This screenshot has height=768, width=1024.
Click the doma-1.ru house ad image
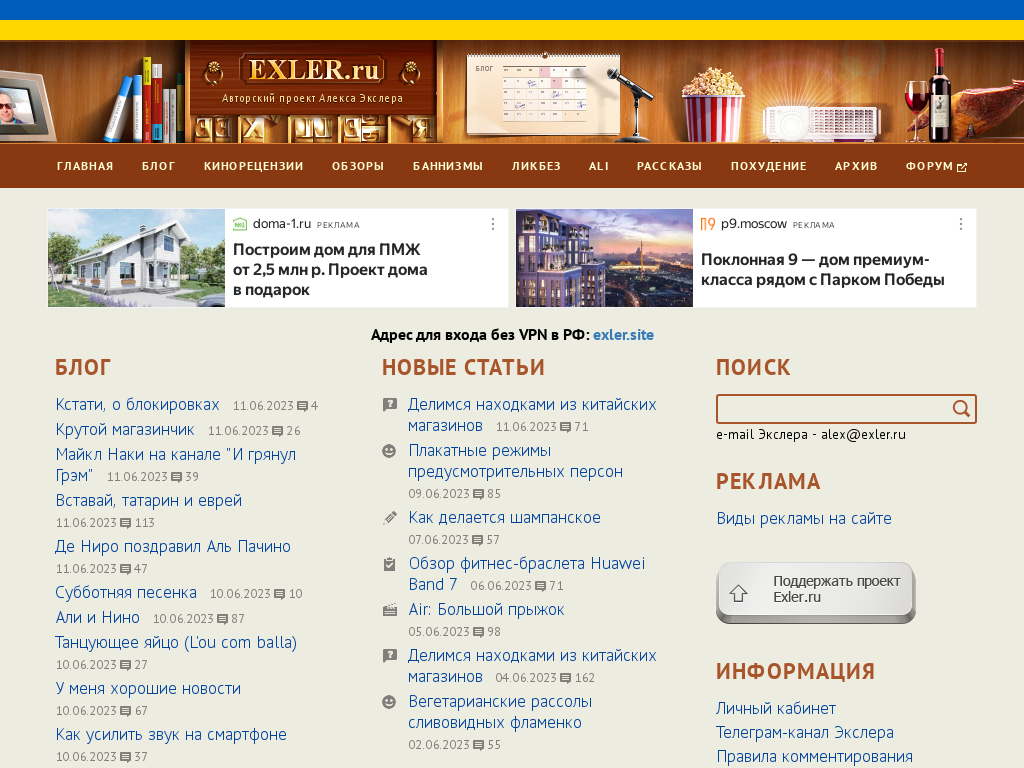[x=136, y=258]
